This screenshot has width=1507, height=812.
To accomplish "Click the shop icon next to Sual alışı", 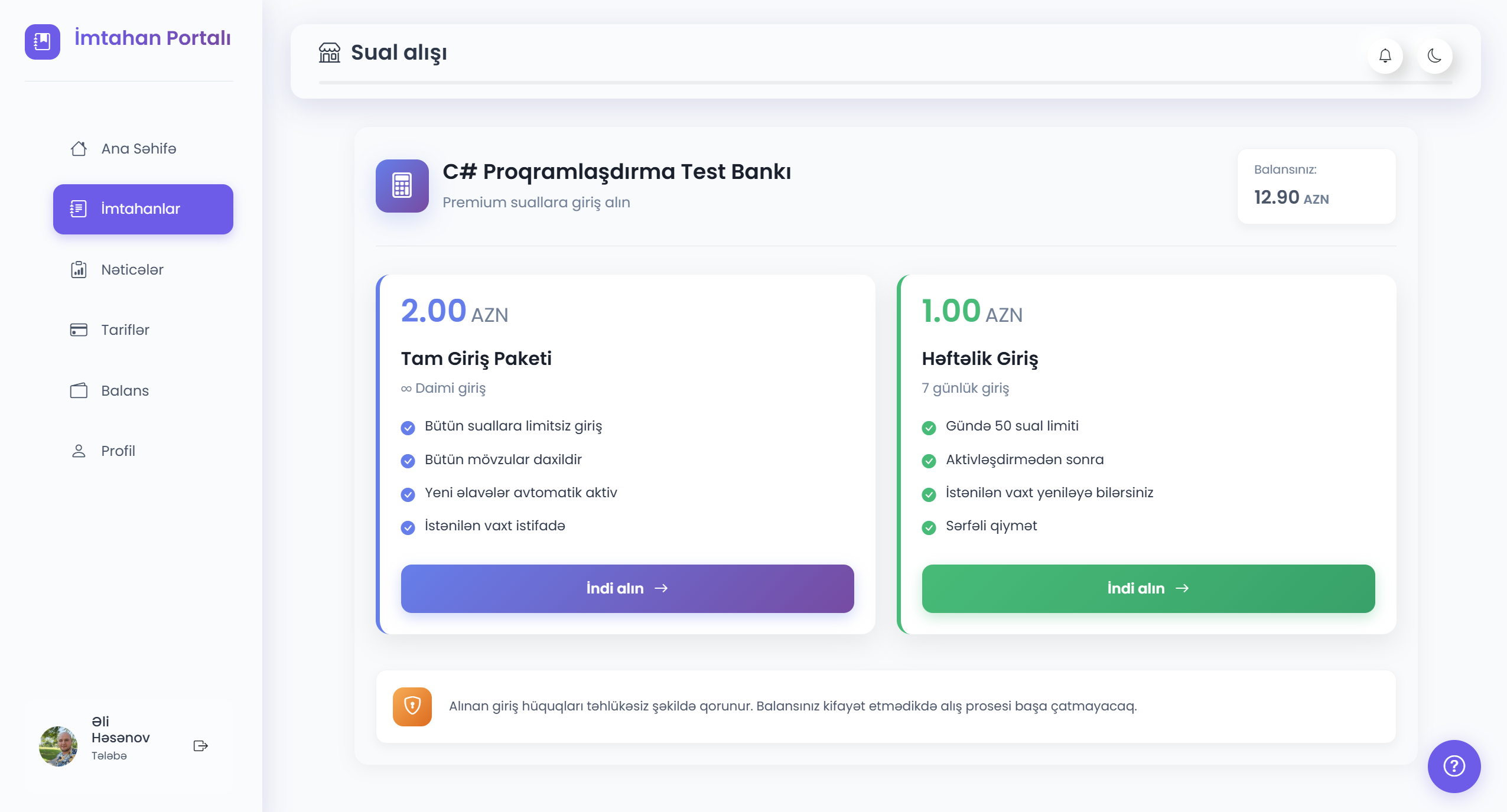I will tap(330, 53).
